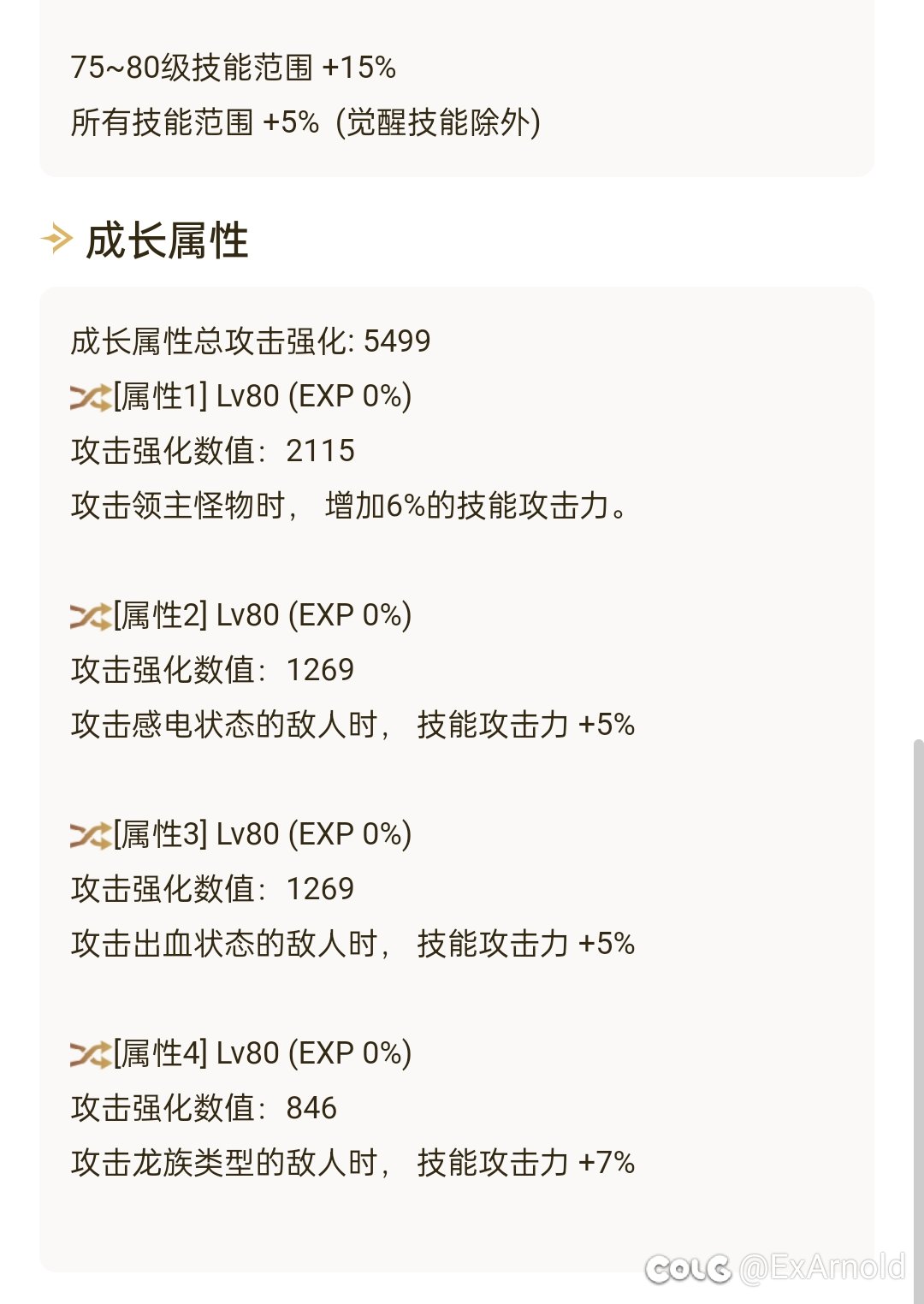Click the shuffle icon beside 属性3
924x1304 pixels.
91,835
